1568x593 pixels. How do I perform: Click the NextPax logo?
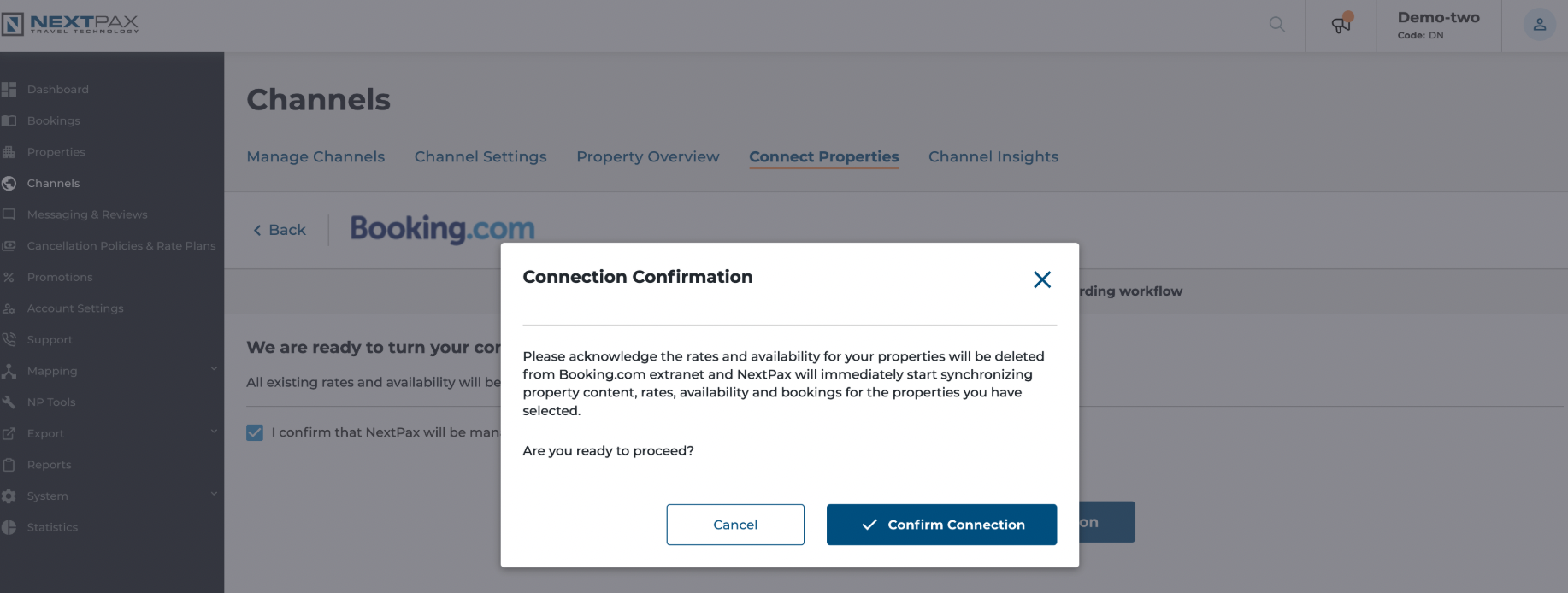(70, 24)
